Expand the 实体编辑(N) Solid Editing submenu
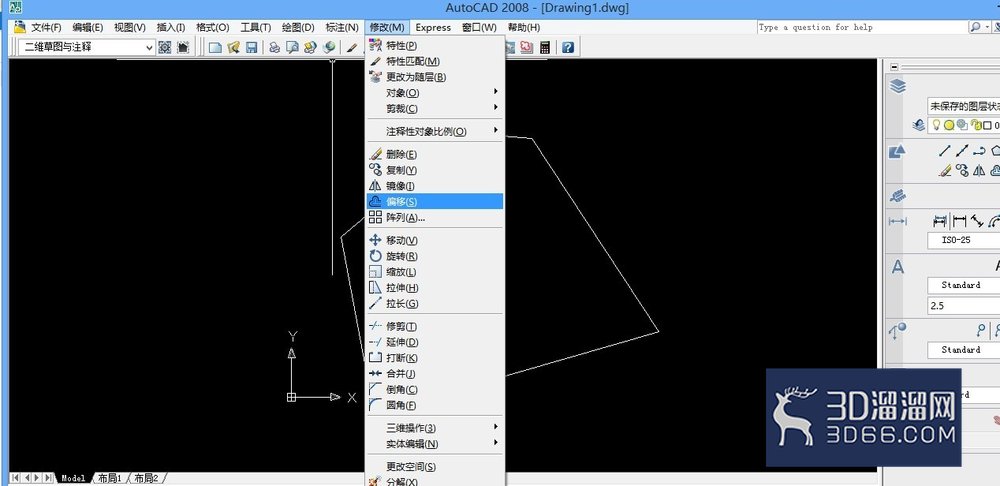Viewport: 1000px width, 486px height. (x=435, y=444)
